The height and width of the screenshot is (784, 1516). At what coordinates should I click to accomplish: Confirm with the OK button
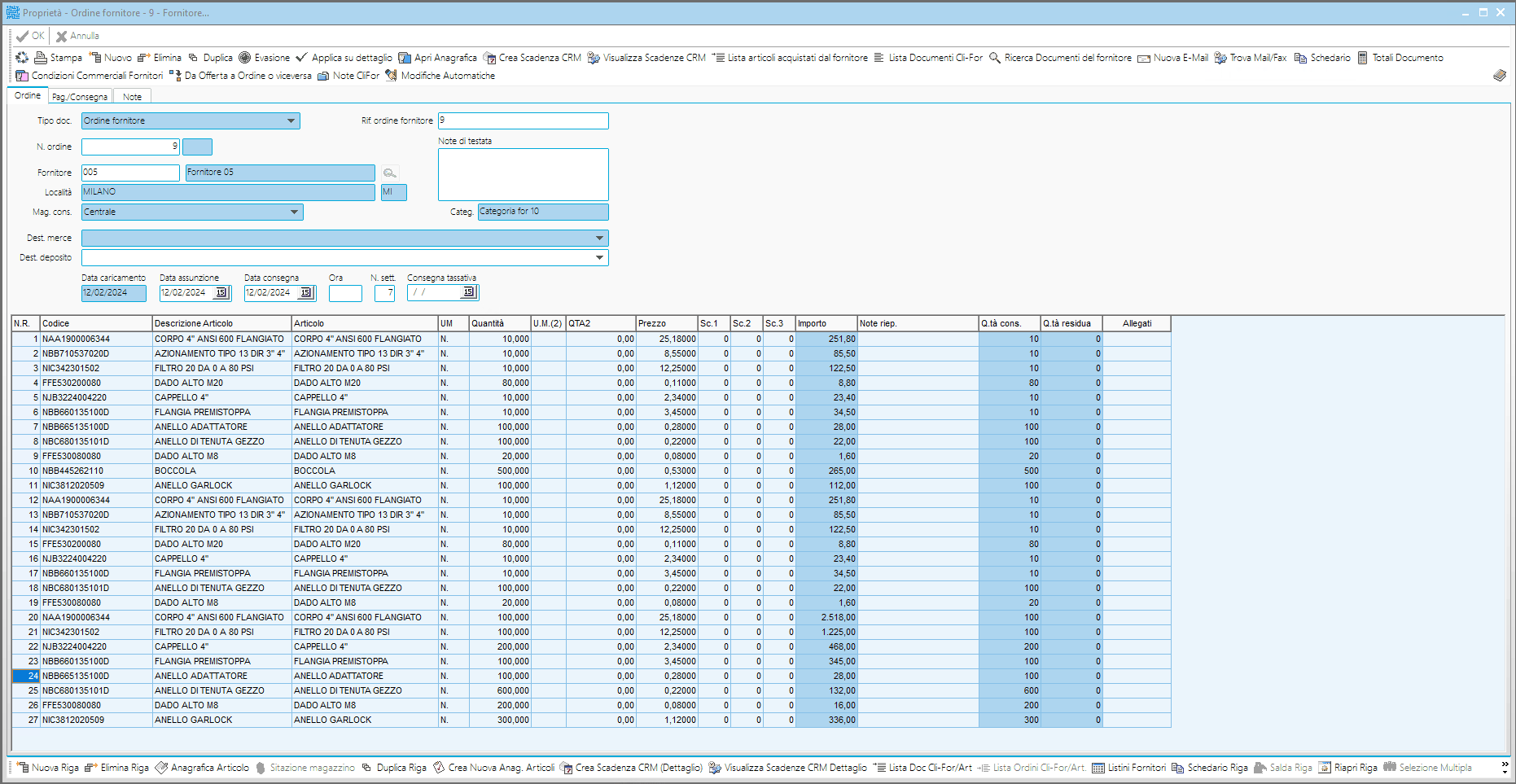tap(30, 36)
